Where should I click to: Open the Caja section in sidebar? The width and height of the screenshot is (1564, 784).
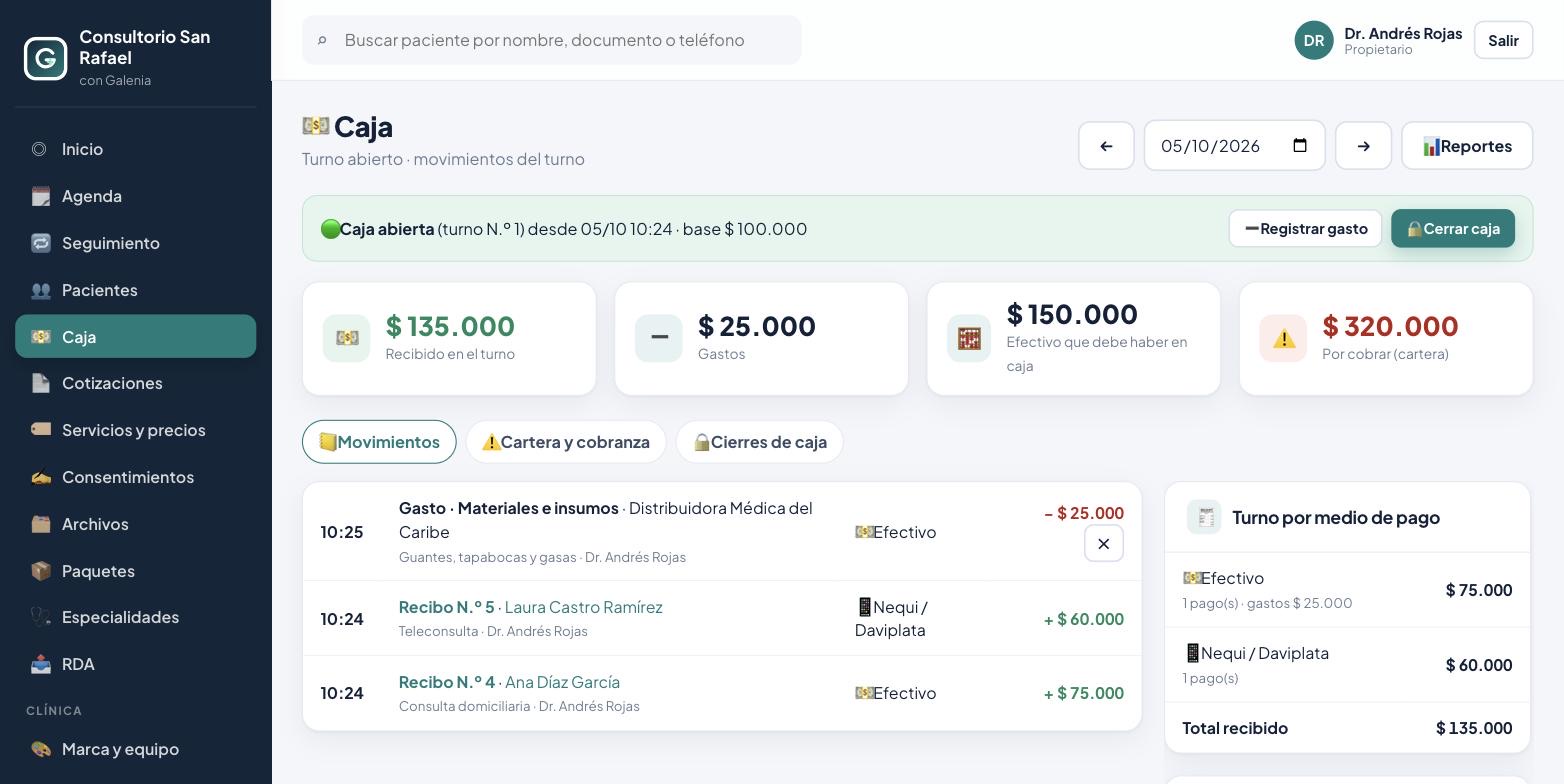click(x=136, y=336)
